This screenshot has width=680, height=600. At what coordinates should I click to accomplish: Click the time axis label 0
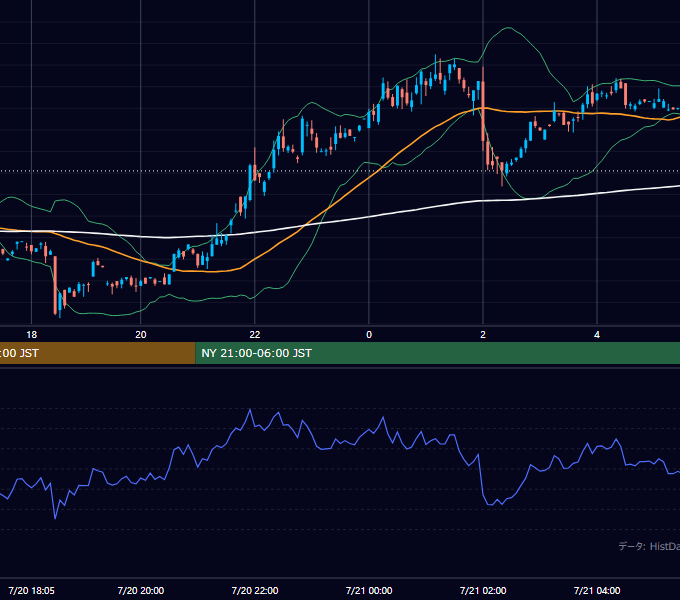click(369, 335)
